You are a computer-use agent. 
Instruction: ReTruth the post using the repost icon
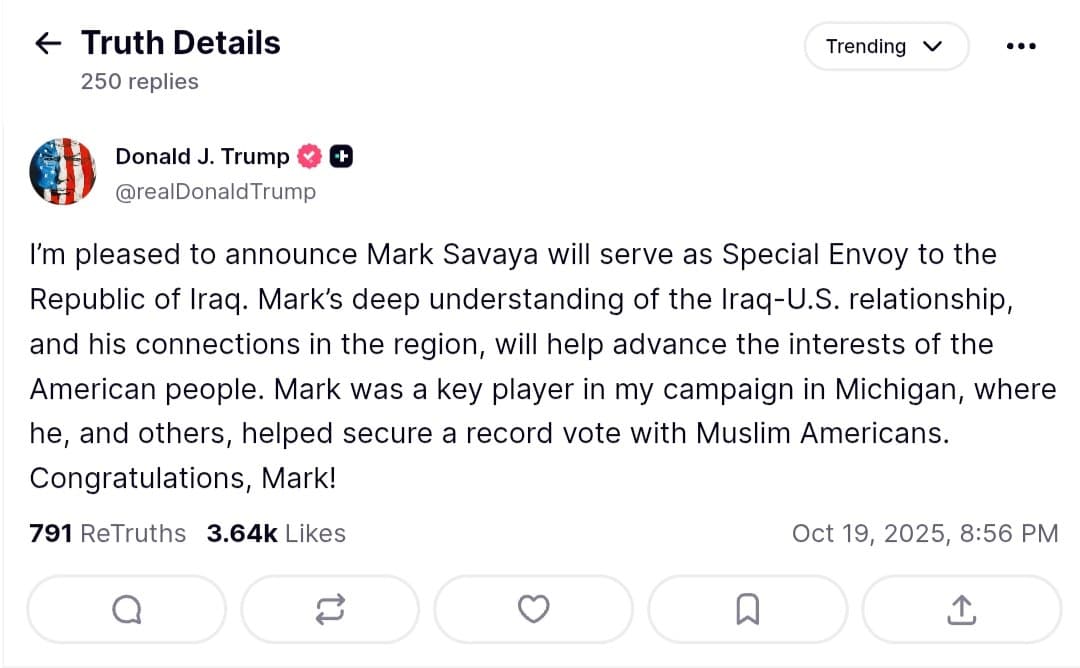(x=330, y=609)
